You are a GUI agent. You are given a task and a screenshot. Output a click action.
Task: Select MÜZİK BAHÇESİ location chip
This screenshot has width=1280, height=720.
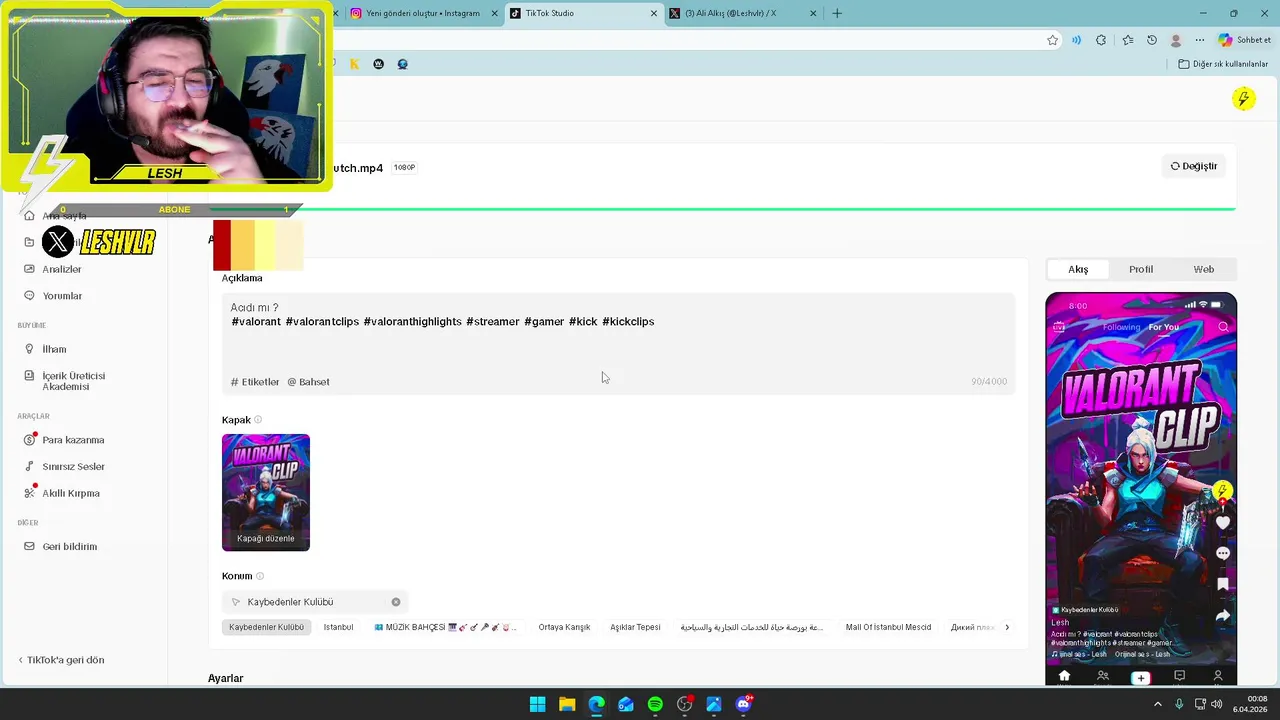click(445, 627)
